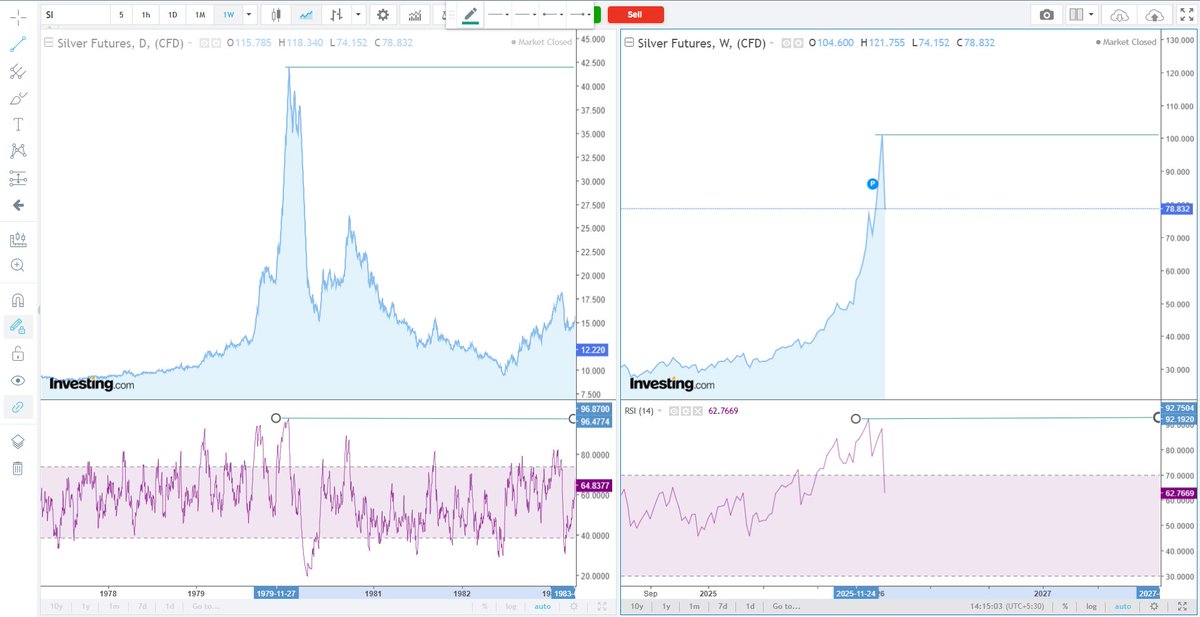Screen dimensions: 1200x617
Task: Save chart layout to cloud
Action: point(1154,15)
